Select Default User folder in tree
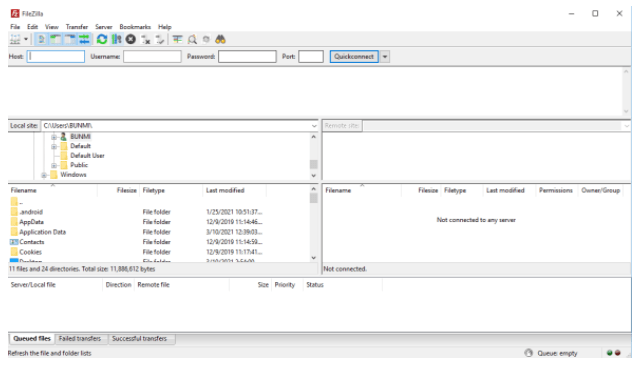 (x=87, y=156)
